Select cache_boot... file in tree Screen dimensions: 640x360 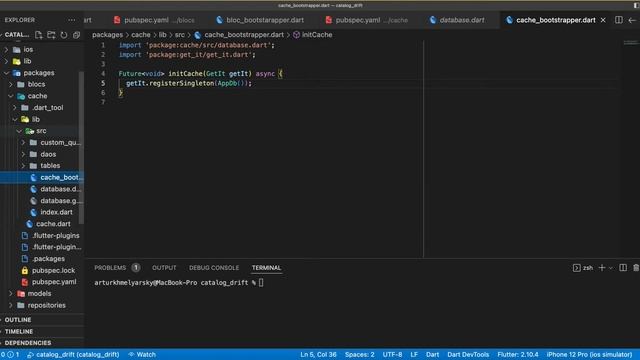[56, 177]
